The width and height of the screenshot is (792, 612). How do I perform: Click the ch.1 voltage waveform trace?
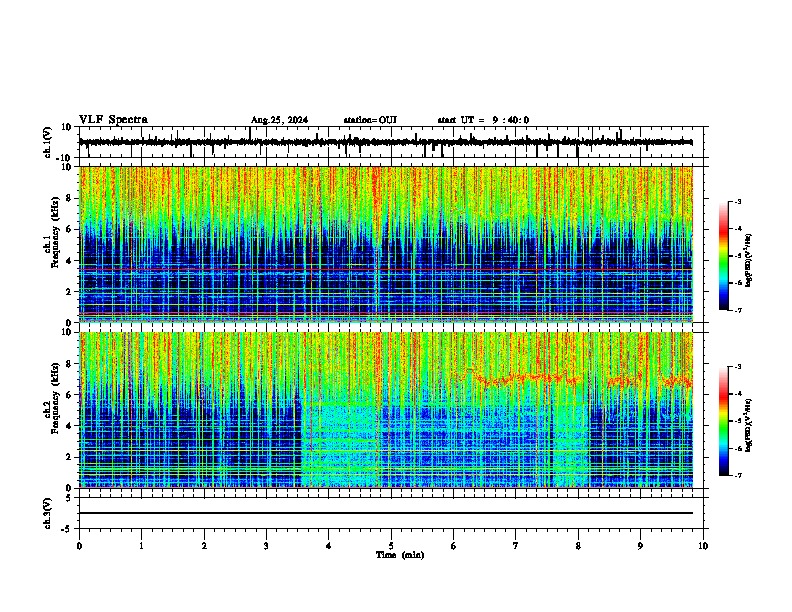point(385,142)
